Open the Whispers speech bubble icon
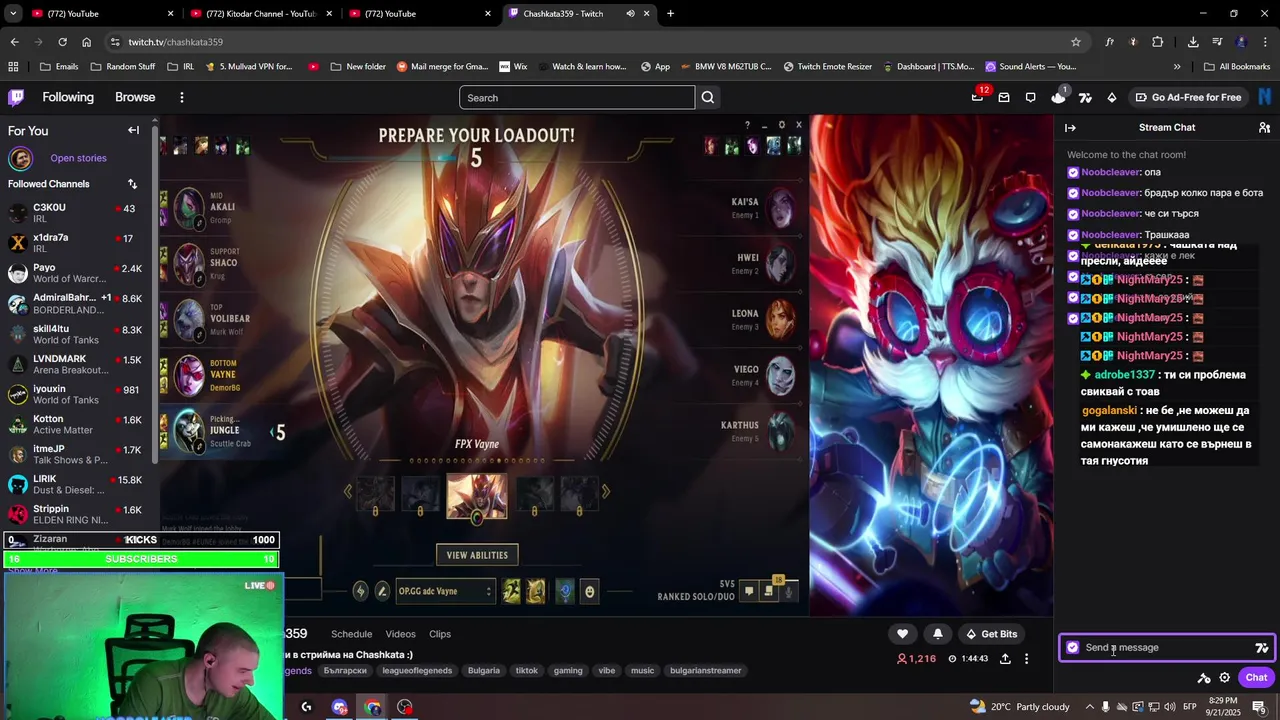 point(1031,97)
